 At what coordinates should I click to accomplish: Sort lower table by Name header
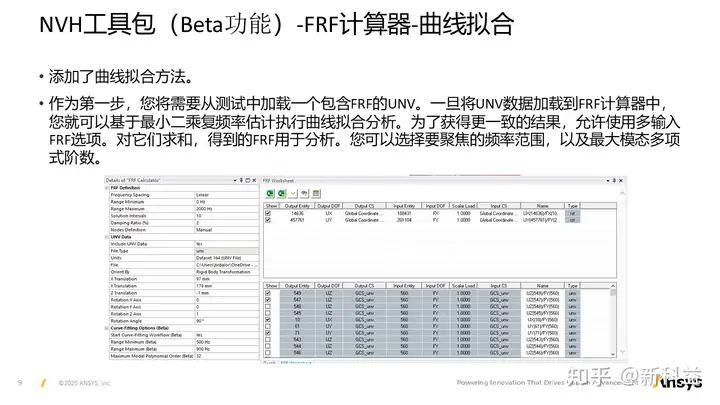(543, 286)
